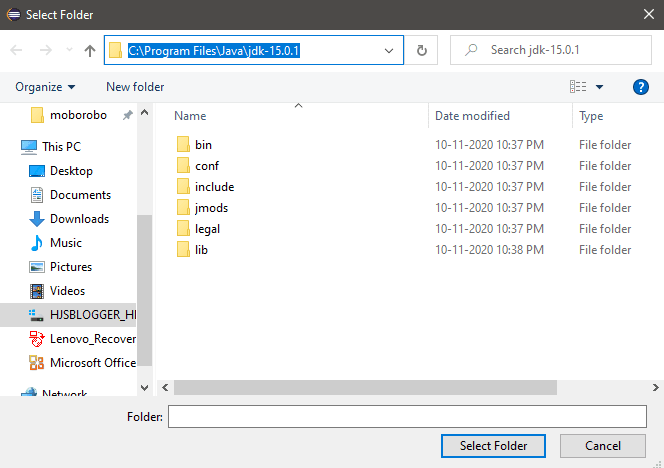
Task: Click New folder in the toolbar
Action: pyautogui.click(x=135, y=87)
